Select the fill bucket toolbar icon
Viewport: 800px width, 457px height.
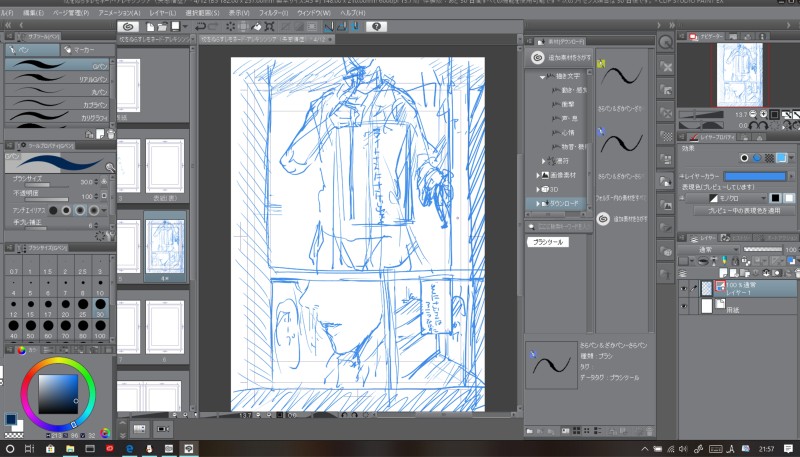[x=258, y=26]
